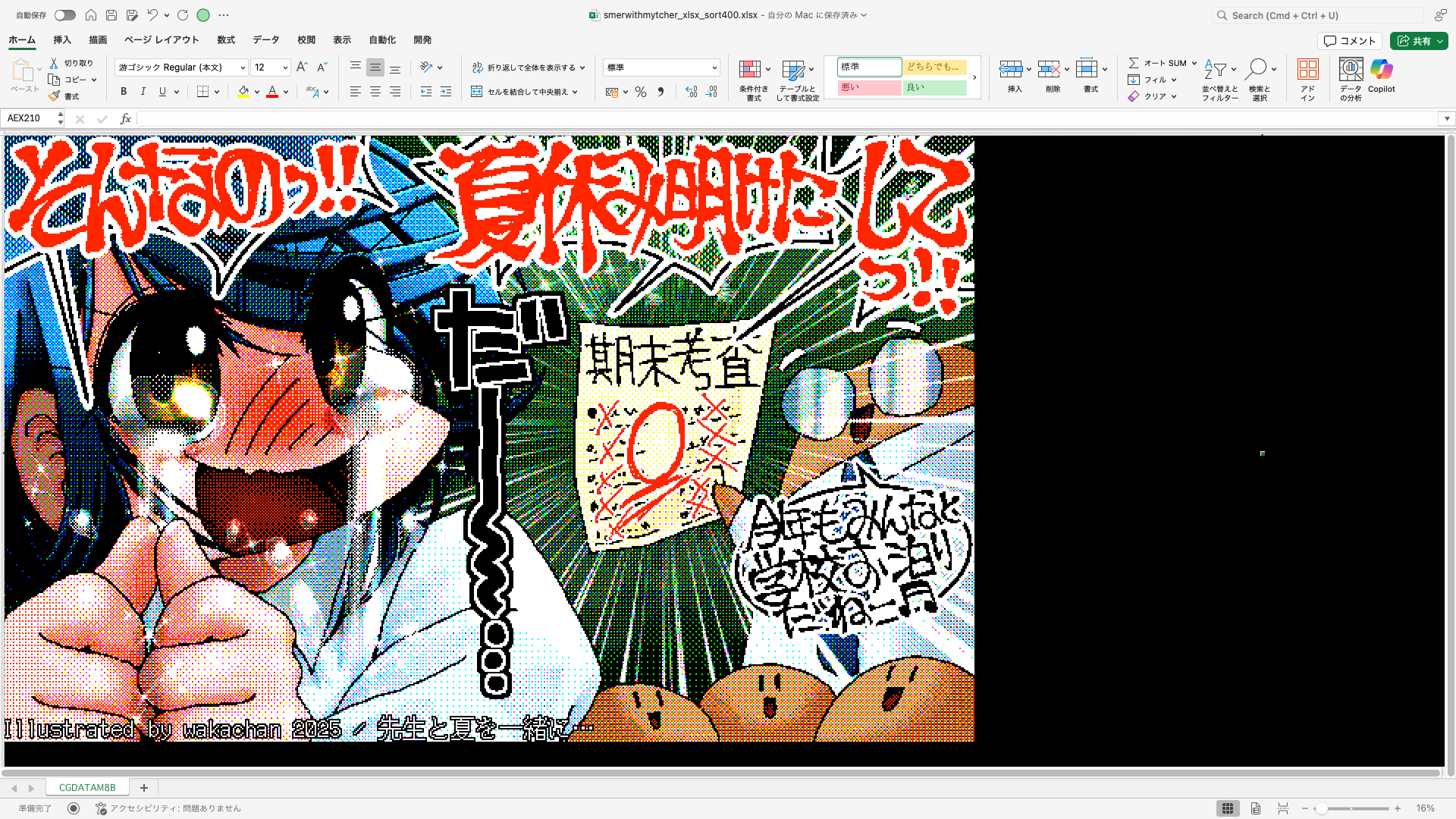This screenshot has width=1456, height=819.
Task: Toggle center text horizontally
Action: coord(375,92)
